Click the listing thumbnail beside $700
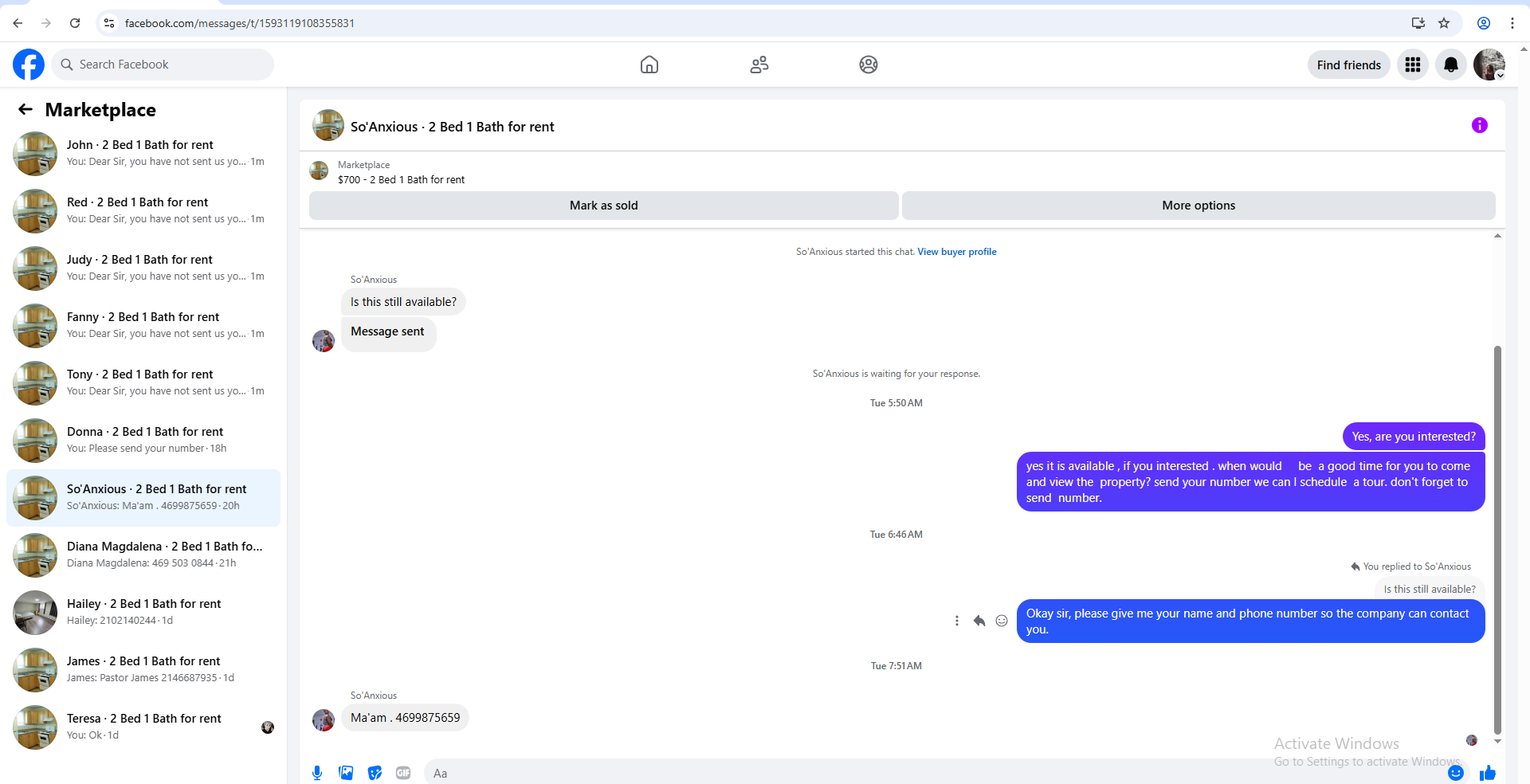The height and width of the screenshot is (784, 1530). point(319,171)
